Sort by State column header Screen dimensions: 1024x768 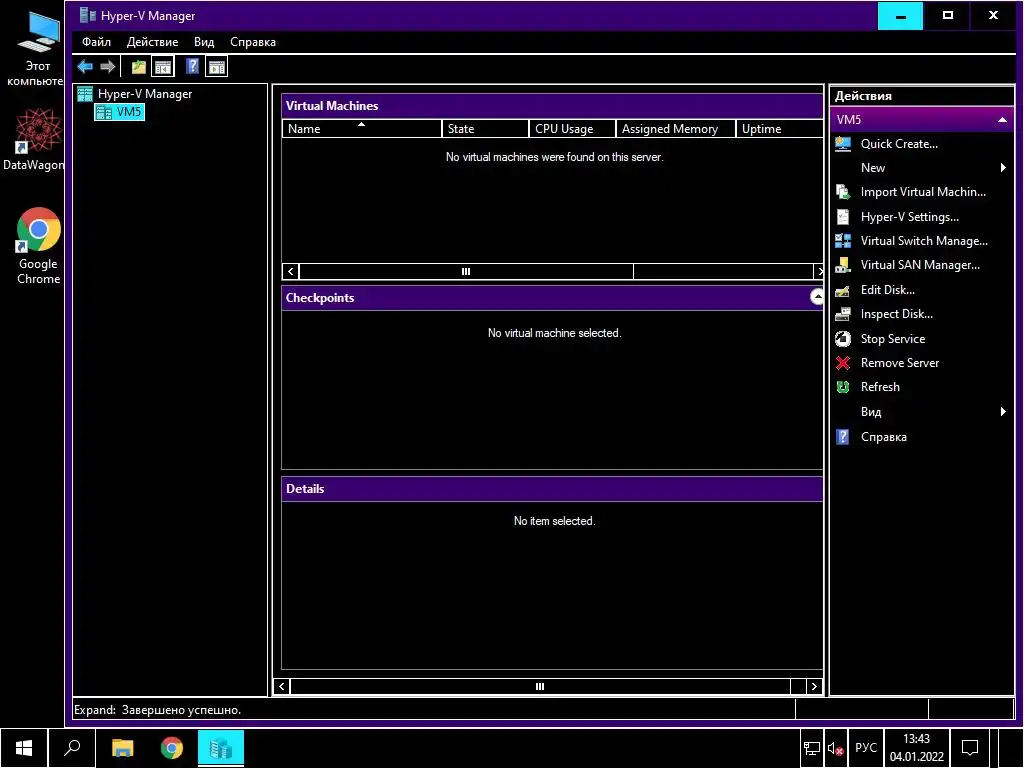485,129
